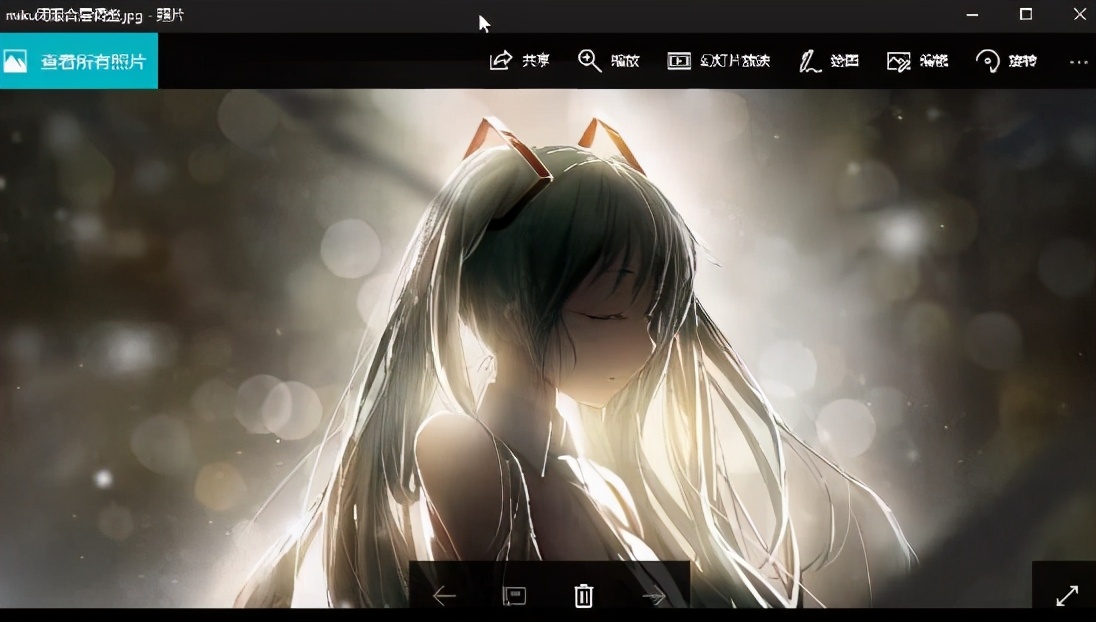Open the 查看所有照片 (view all photos) button
This screenshot has width=1096, height=622.
tap(78, 61)
